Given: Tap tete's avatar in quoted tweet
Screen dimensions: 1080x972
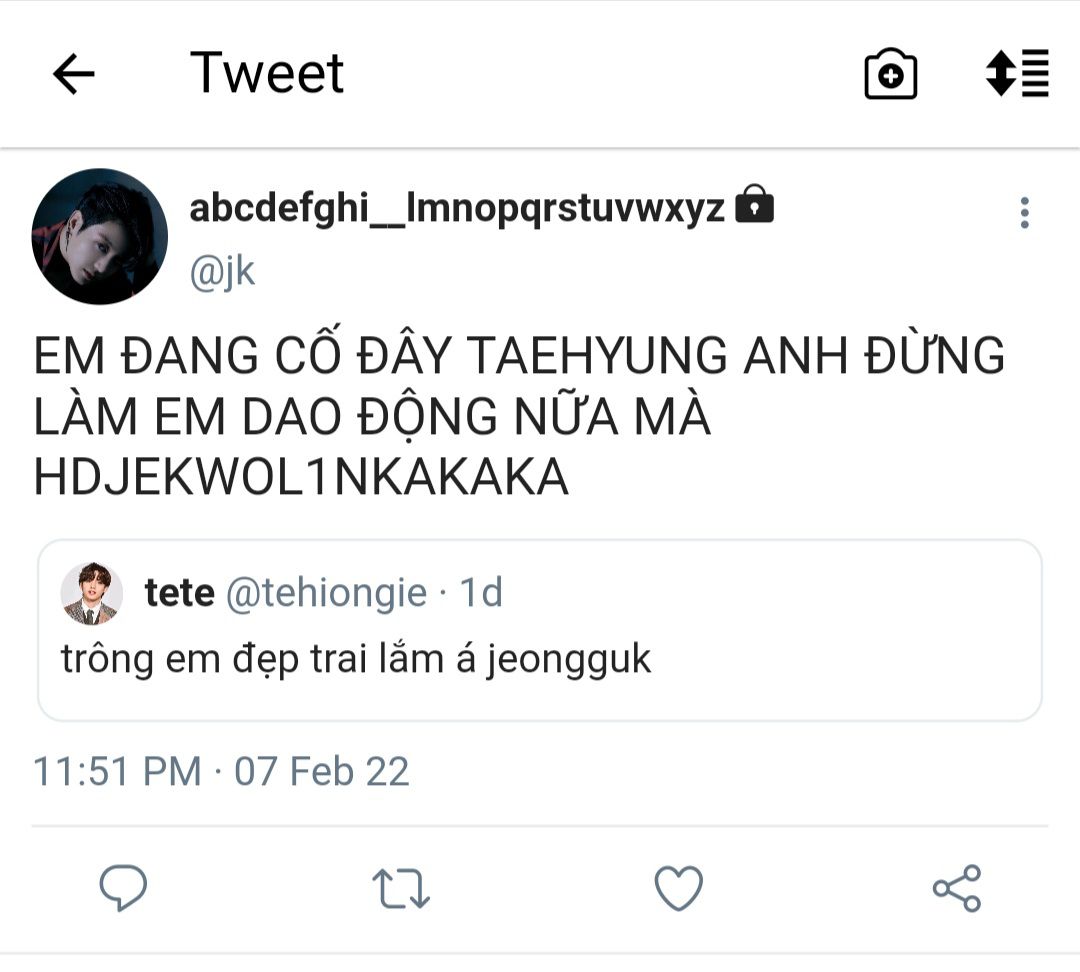Looking at the screenshot, I should pos(92,594).
